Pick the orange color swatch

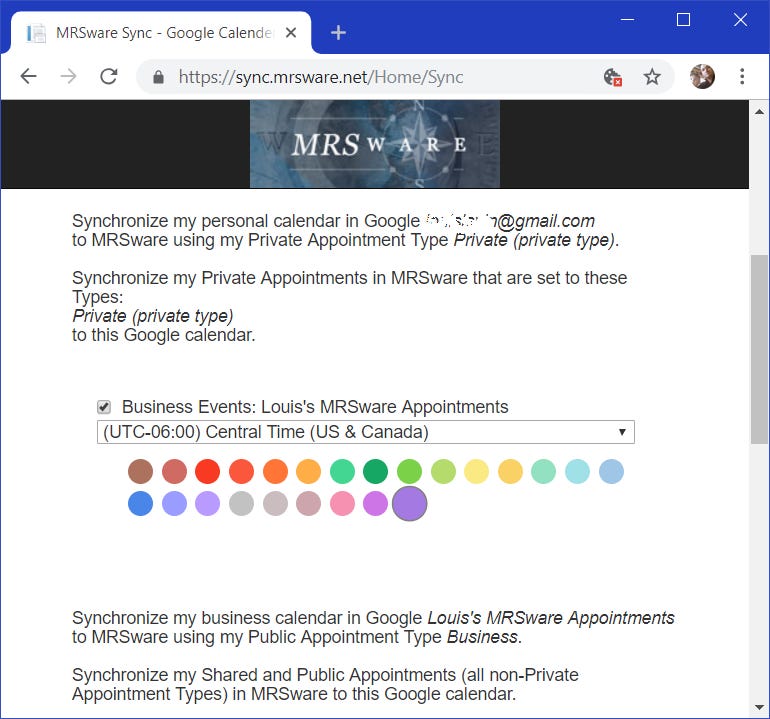(275, 471)
